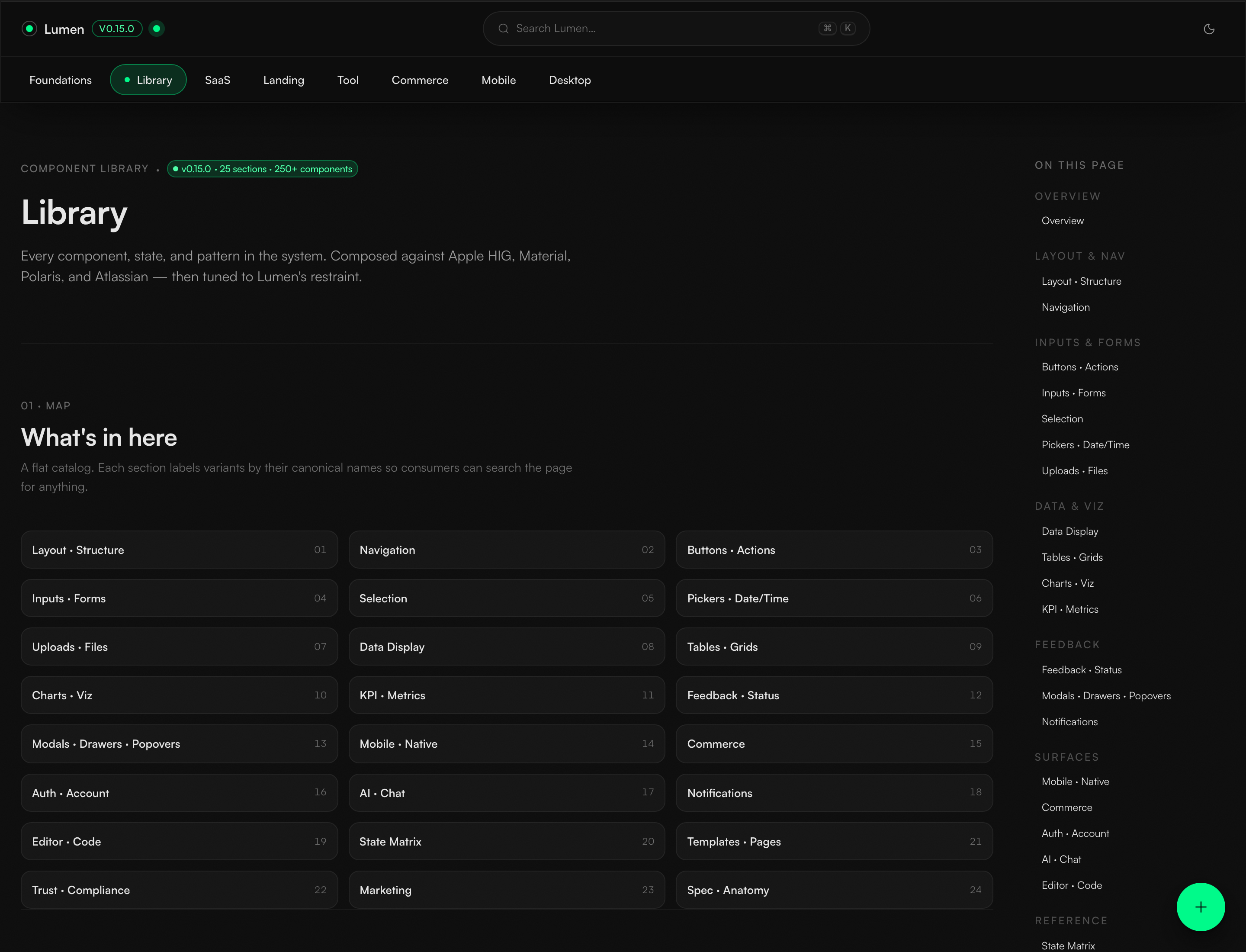Switch to the SaaS tab
The height and width of the screenshot is (952, 1246).
218,80
